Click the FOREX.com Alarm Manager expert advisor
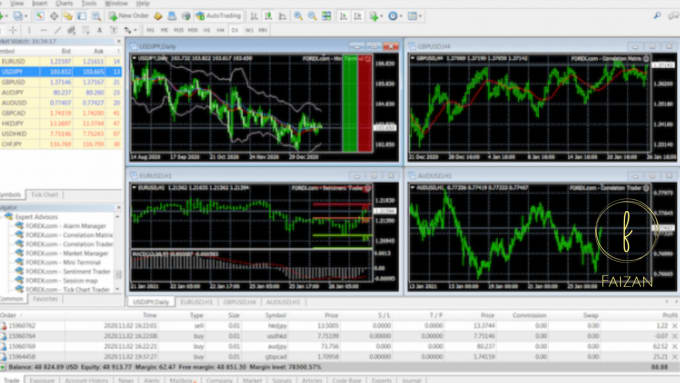Screen dimensions: 680x383 click(x=65, y=226)
